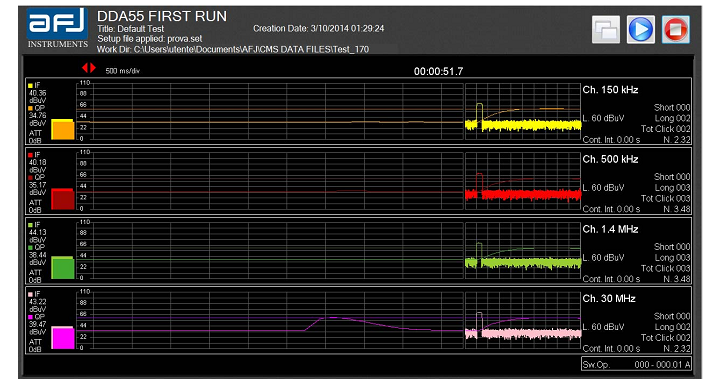Click the Ch. 150 kHz channel label

[x=610, y=90]
